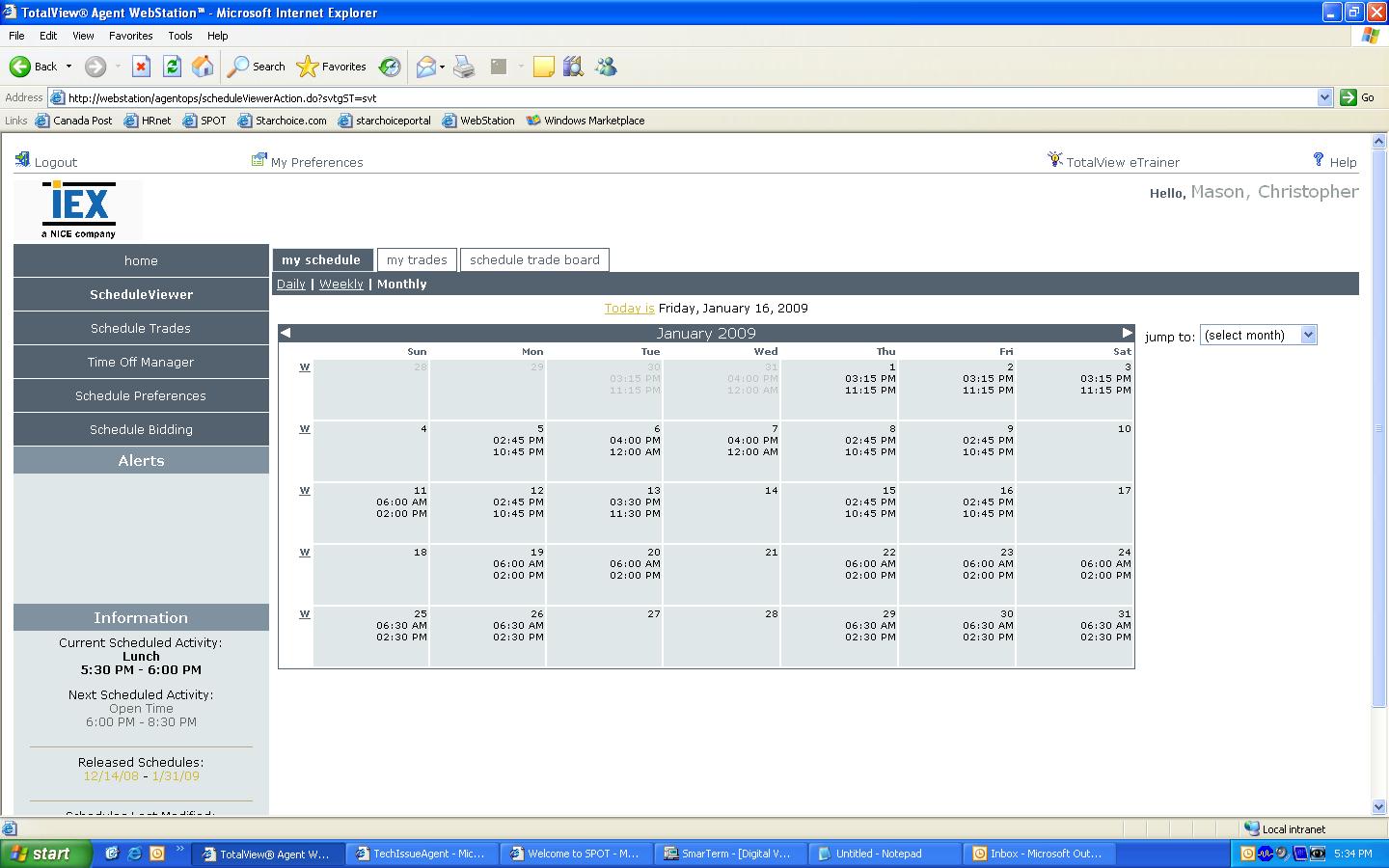
Task: Click the Mail toolbar icon
Action: pyautogui.click(x=425, y=67)
